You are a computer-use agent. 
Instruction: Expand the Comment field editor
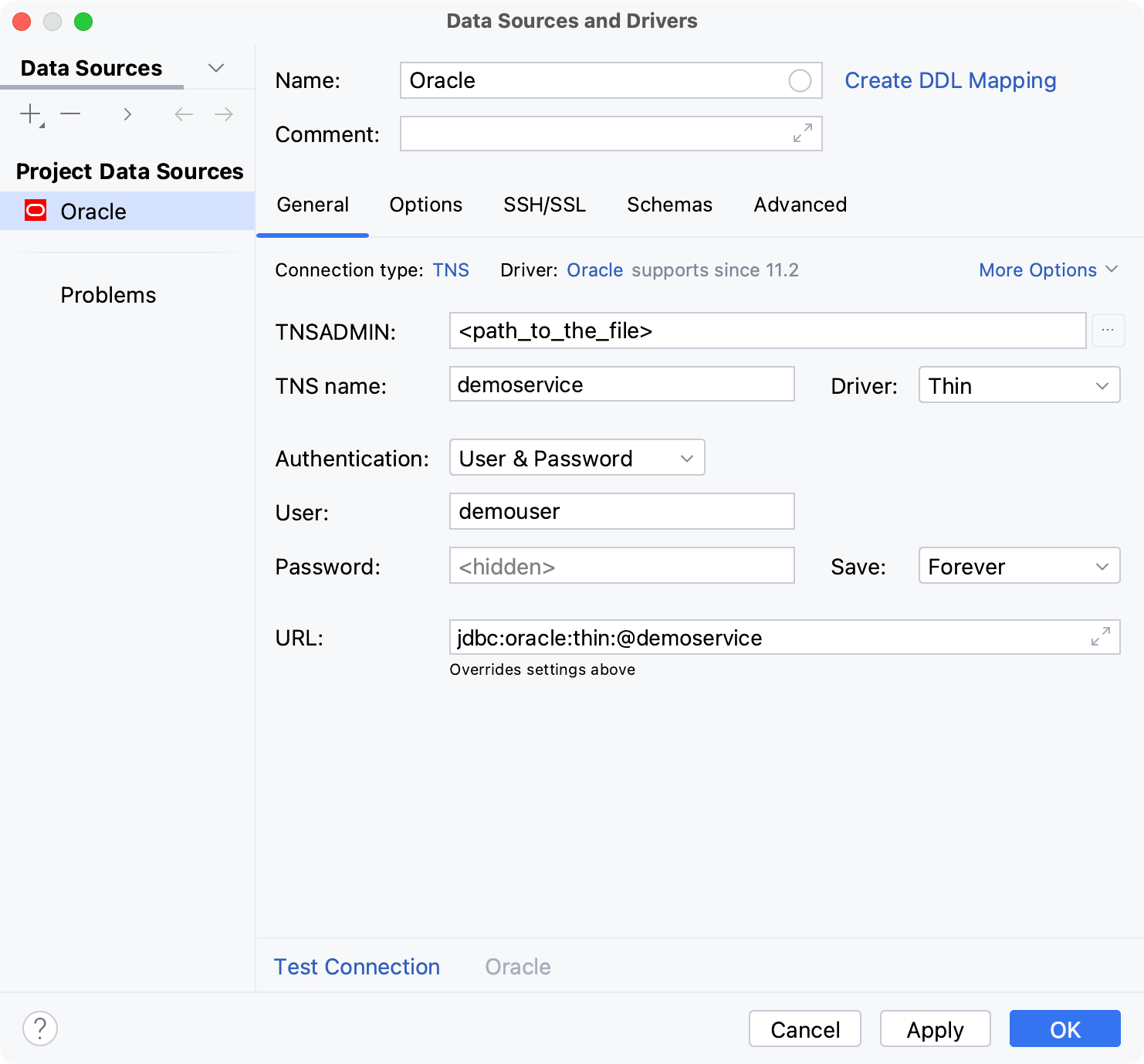coord(804,134)
